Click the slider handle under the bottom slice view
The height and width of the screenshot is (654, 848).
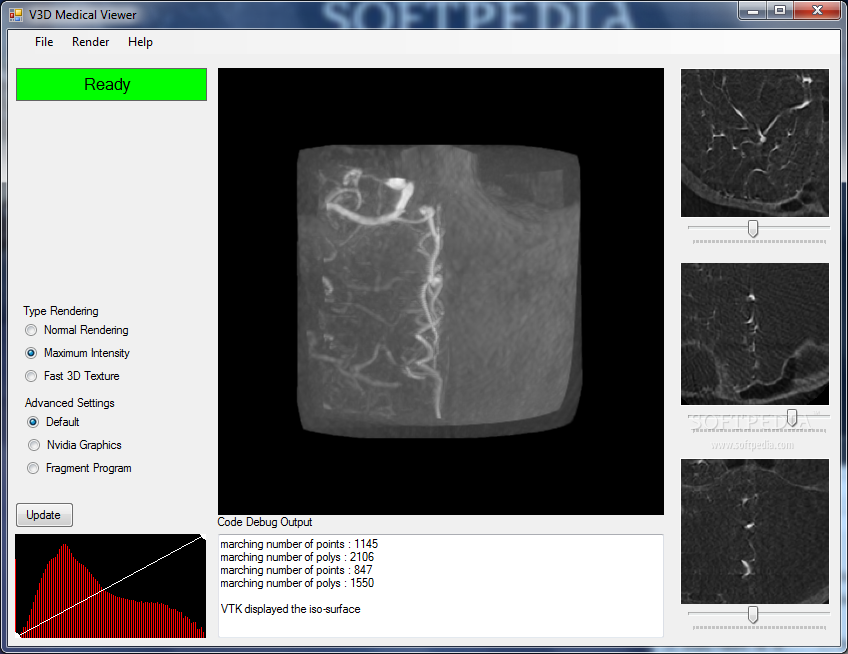752,615
